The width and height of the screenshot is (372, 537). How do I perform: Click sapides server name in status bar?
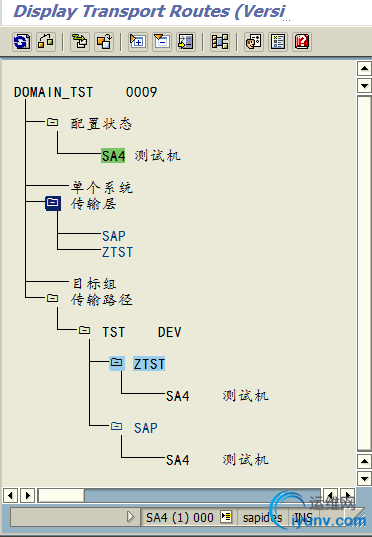[x=262, y=517]
